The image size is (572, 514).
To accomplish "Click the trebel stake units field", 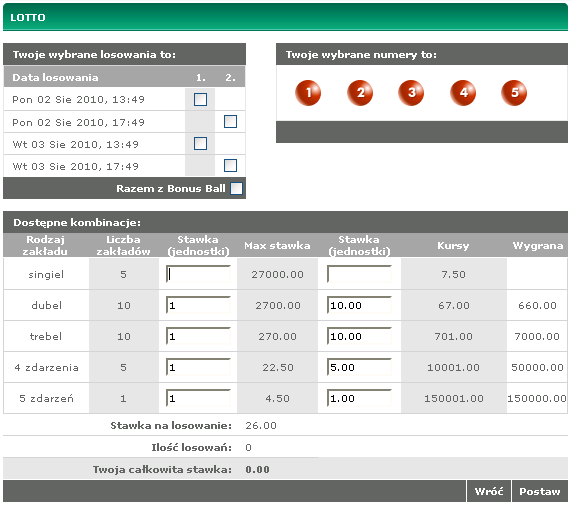I will (x=198, y=336).
